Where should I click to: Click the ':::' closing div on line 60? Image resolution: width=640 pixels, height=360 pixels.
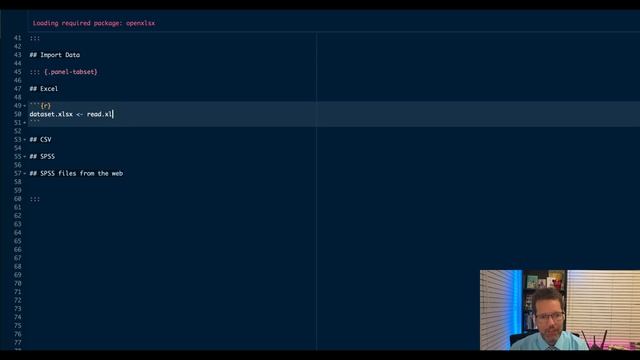coord(35,199)
